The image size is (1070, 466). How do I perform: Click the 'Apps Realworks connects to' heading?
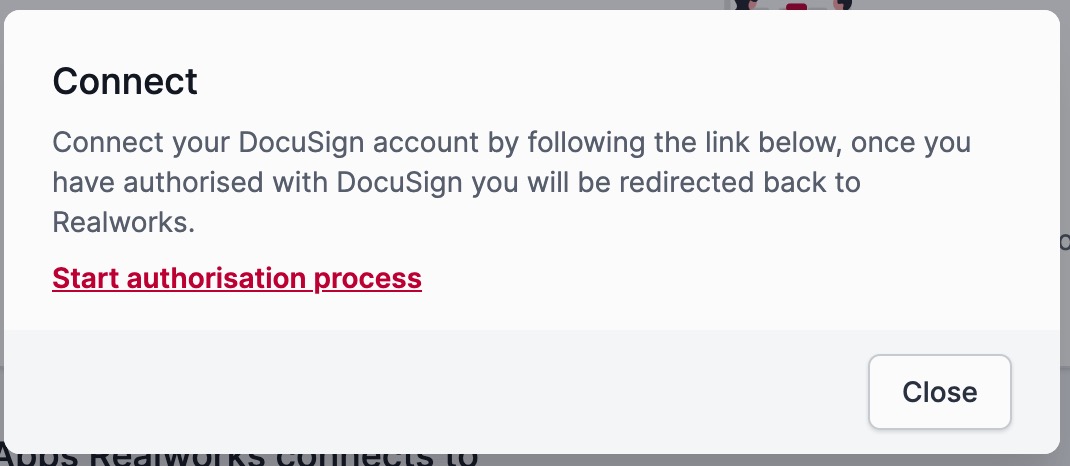(240, 459)
